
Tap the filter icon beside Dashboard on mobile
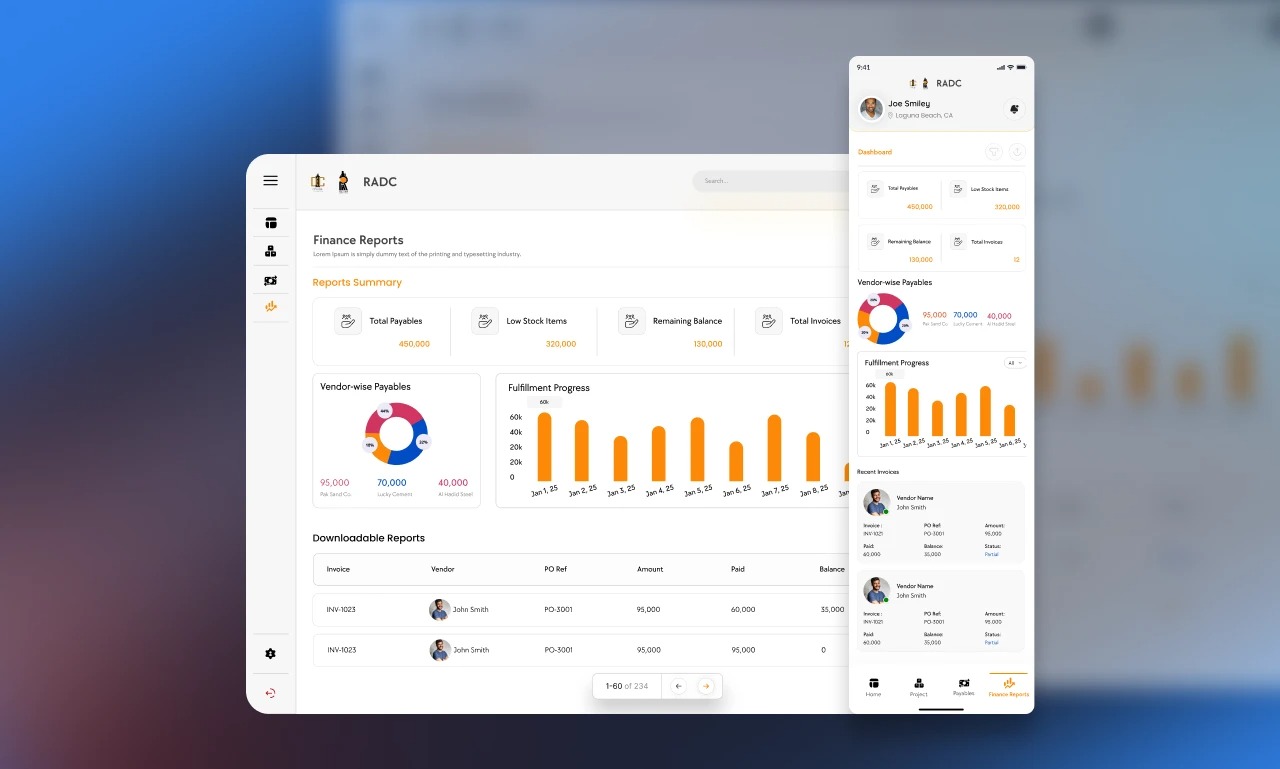coord(993,152)
